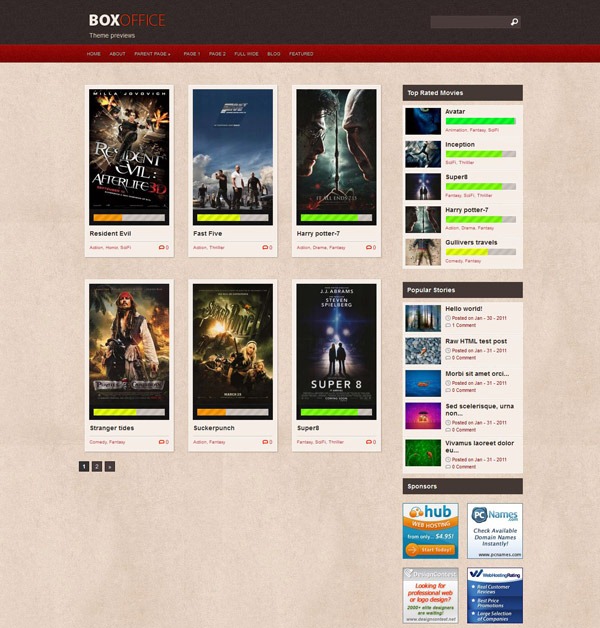This screenshot has height=628, width=600.
Task: Click the Super8 sidebar thumbnail
Action: pos(423,187)
